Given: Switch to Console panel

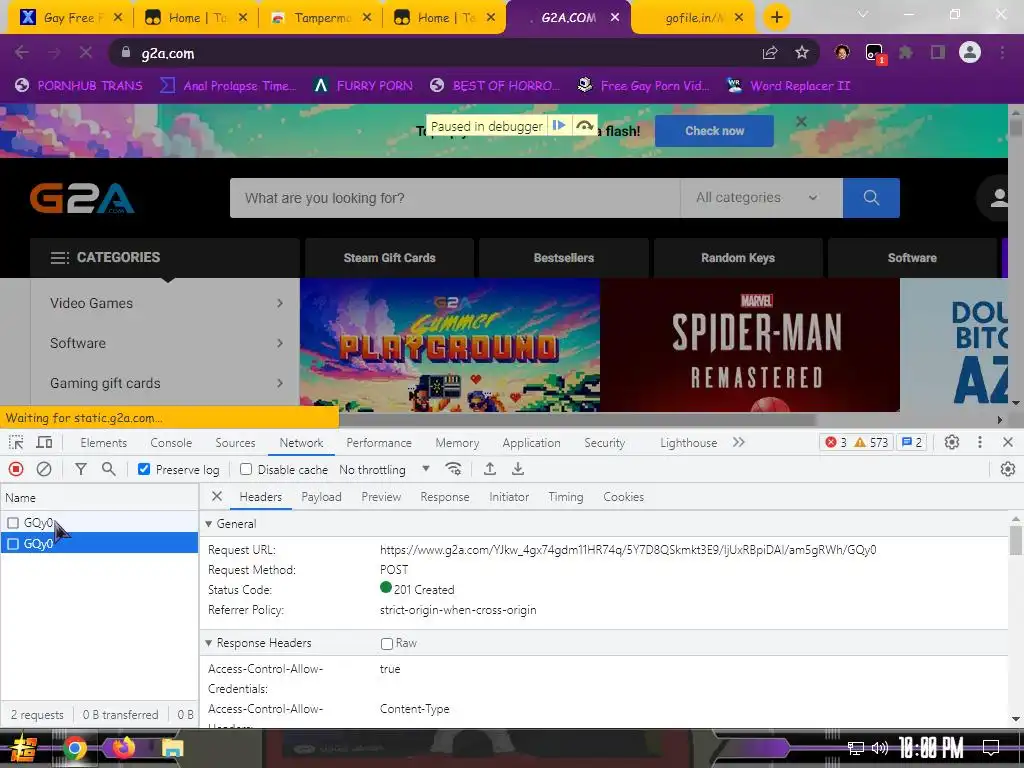Looking at the screenshot, I should coord(171,443).
